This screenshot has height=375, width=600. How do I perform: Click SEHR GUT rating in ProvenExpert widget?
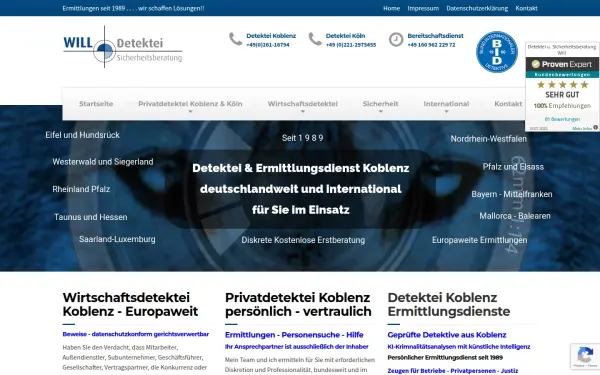coord(562,95)
